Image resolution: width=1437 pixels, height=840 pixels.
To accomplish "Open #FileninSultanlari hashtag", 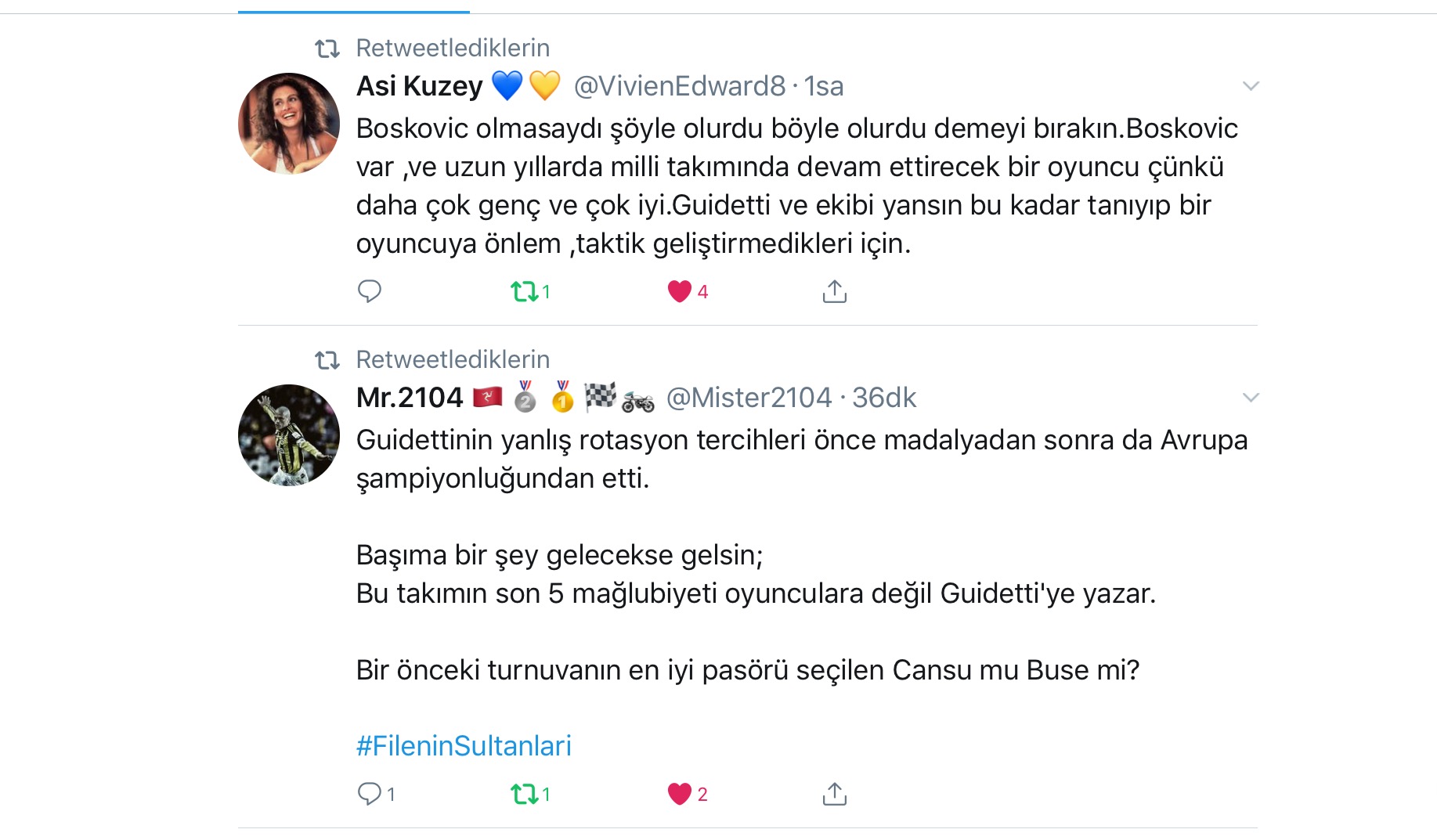I will [464, 746].
